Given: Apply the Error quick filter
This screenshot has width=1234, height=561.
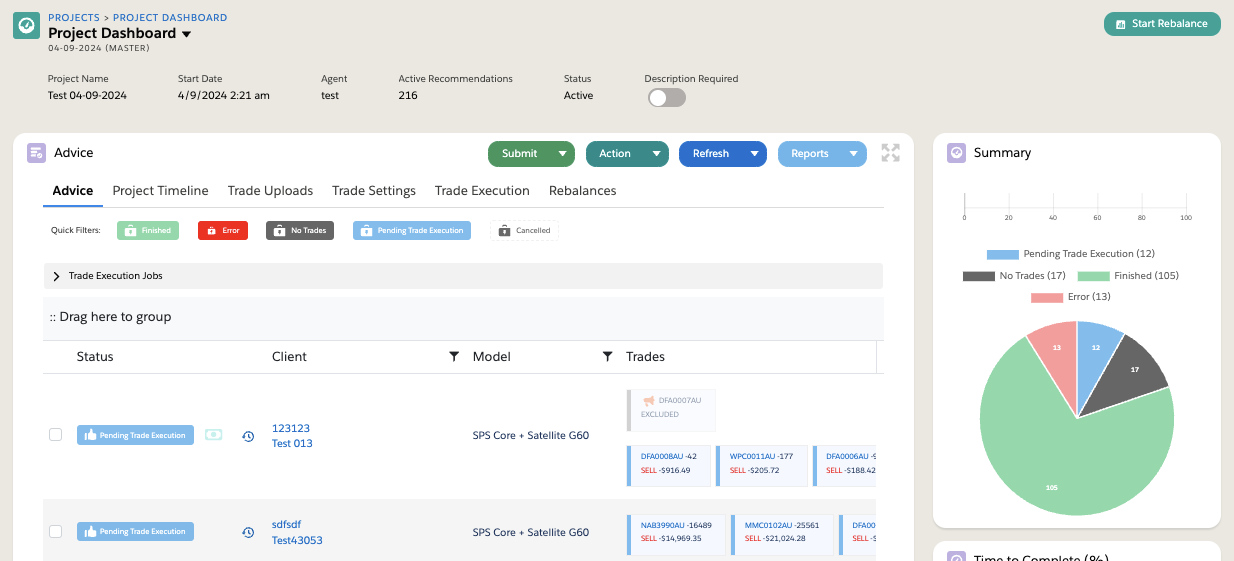Looking at the screenshot, I should 222,230.
